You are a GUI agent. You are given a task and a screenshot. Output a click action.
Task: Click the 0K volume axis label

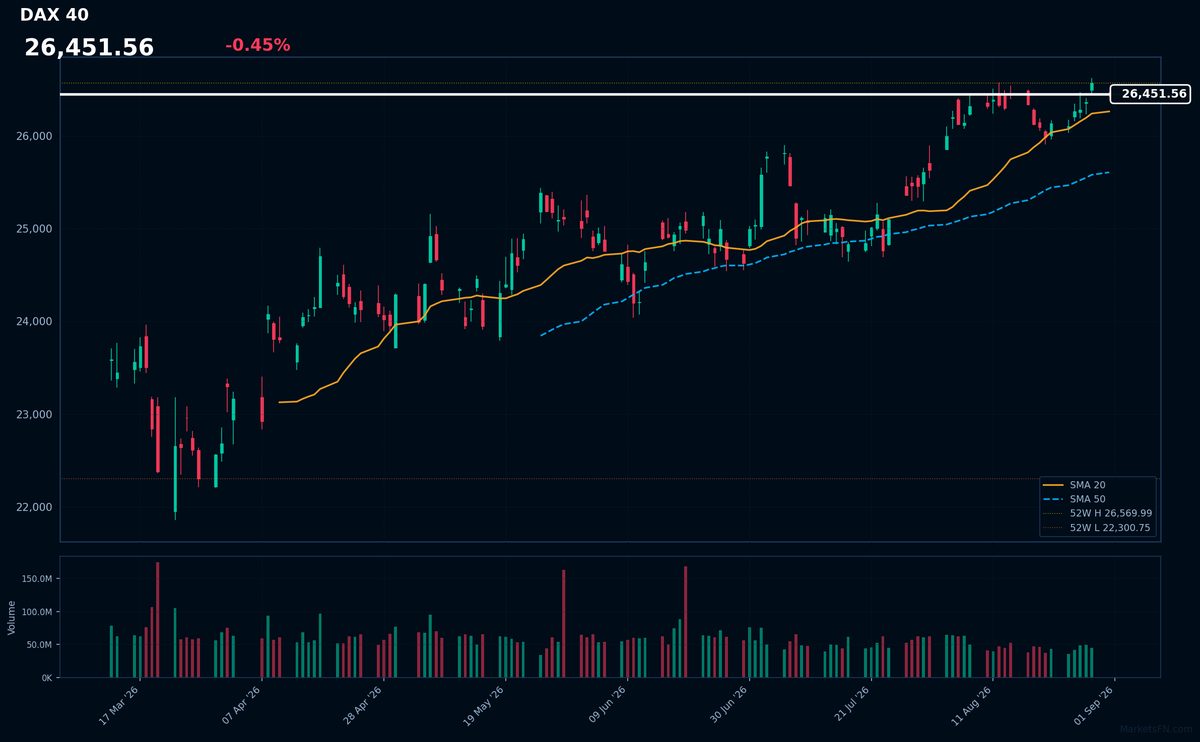pyautogui.click(x=47, y=678)
